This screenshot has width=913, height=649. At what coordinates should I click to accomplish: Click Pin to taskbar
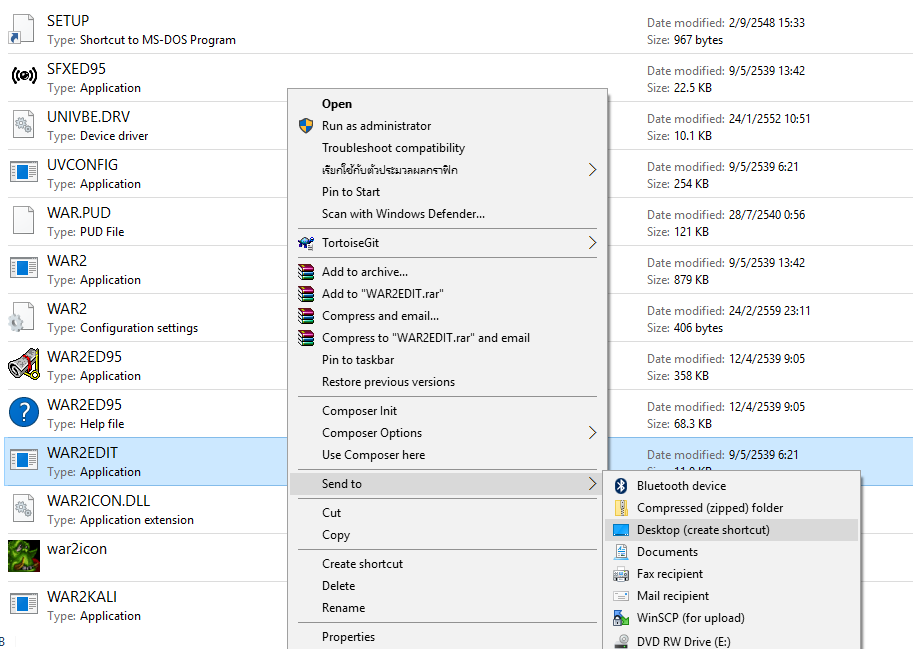click(358, 360)
